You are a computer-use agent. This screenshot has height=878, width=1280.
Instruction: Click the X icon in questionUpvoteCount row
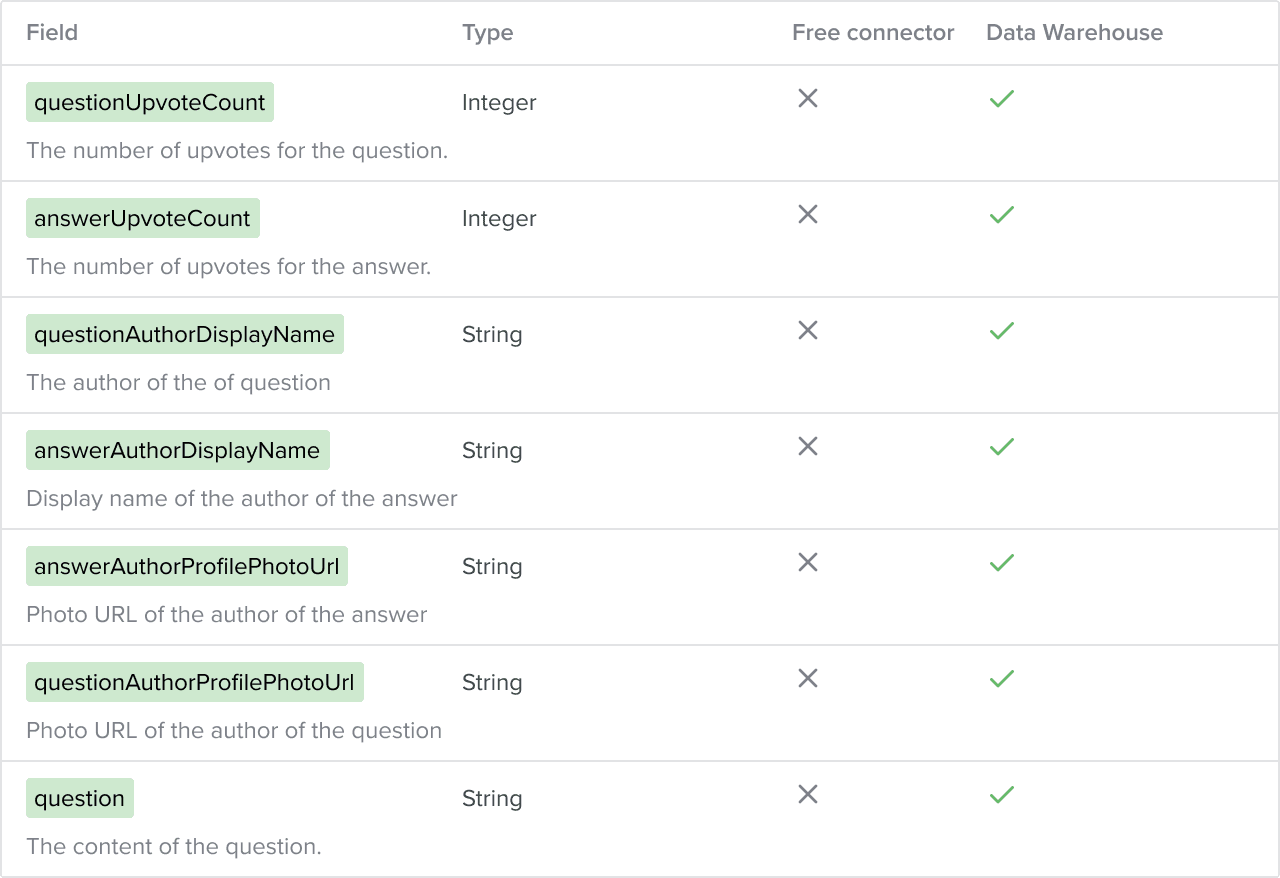point(808,98)
